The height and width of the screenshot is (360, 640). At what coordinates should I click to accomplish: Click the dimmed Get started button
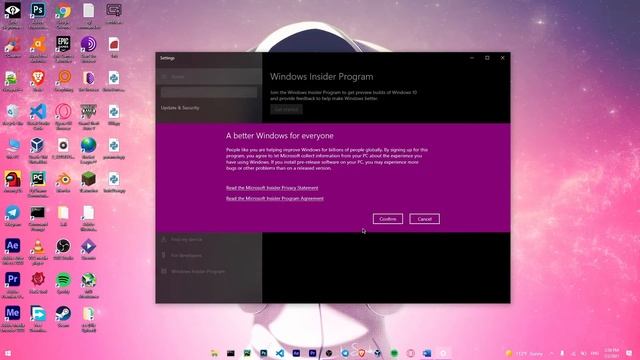coord(286,109)
